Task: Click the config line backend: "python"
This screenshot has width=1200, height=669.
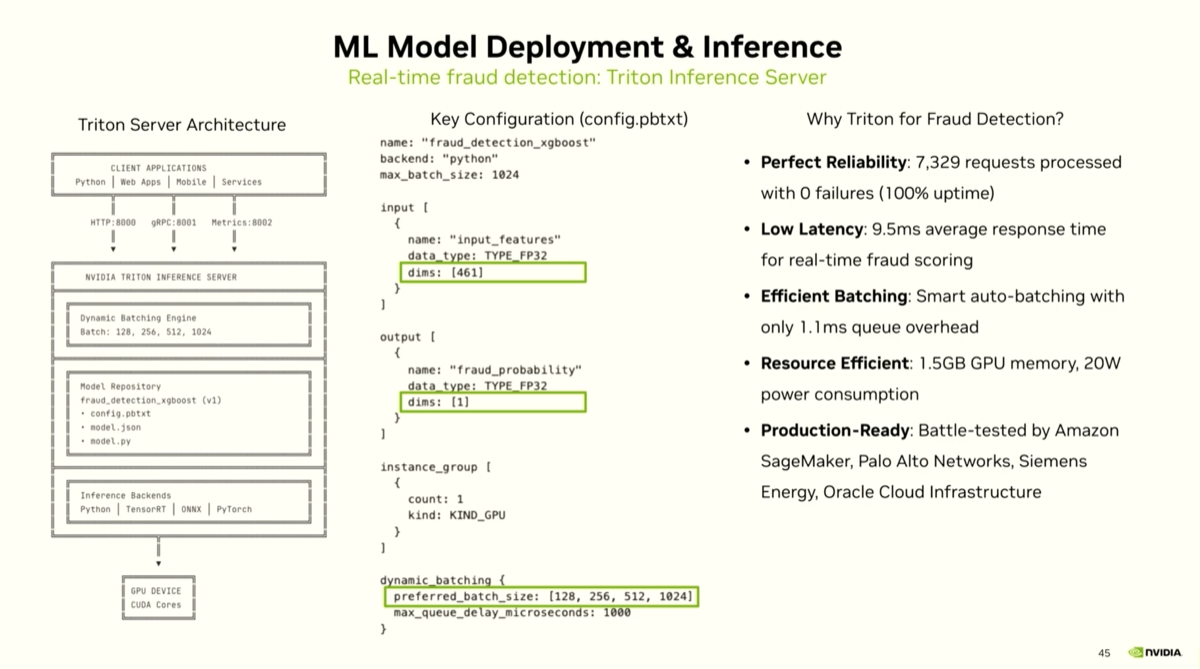Action: click(x=439, y=159)
